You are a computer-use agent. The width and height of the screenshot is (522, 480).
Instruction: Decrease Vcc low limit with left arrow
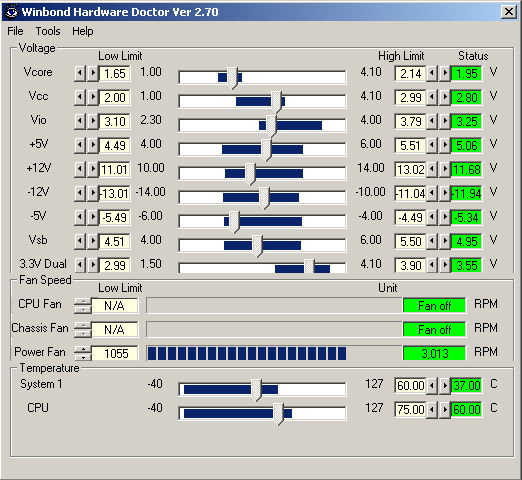coord(80,97)
